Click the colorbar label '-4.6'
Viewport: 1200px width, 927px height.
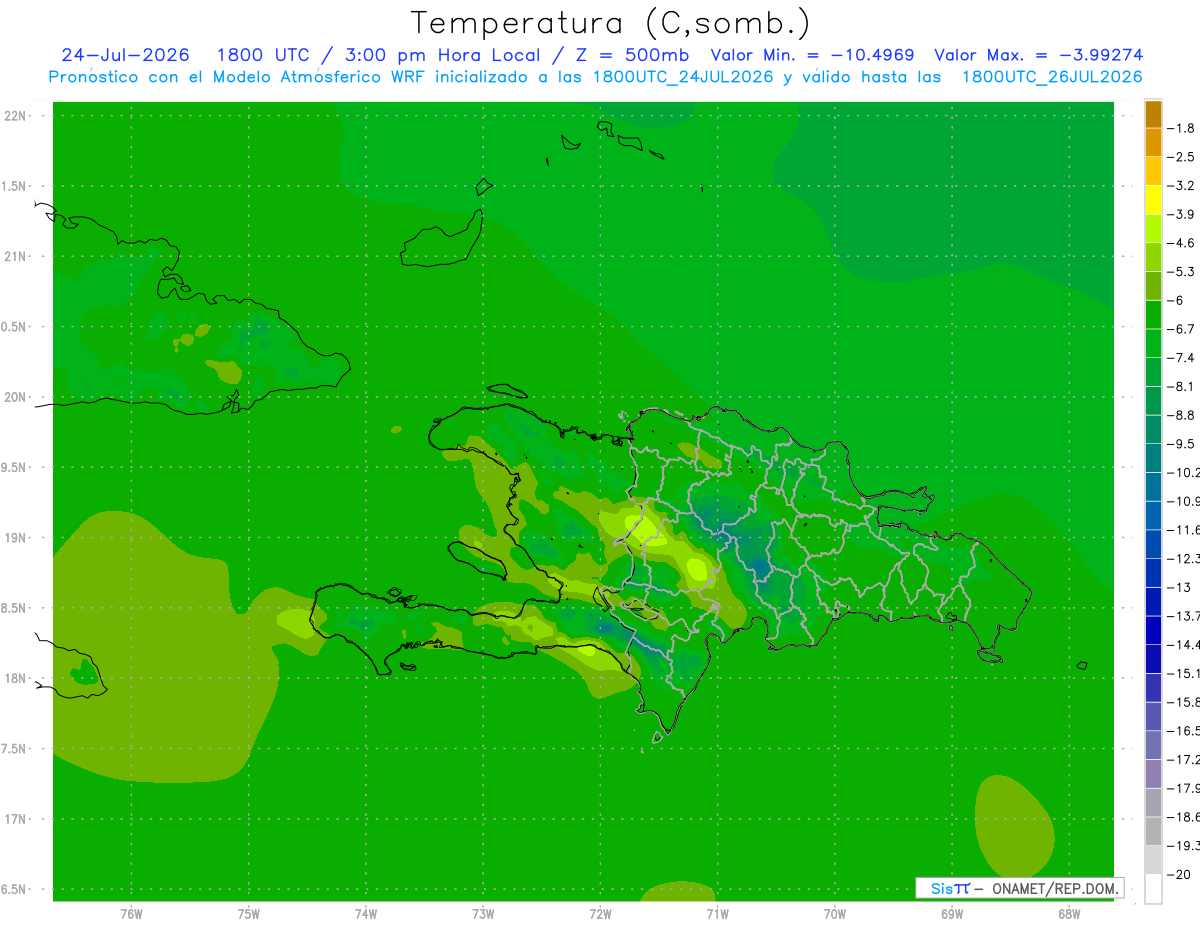pos(1182,243)
